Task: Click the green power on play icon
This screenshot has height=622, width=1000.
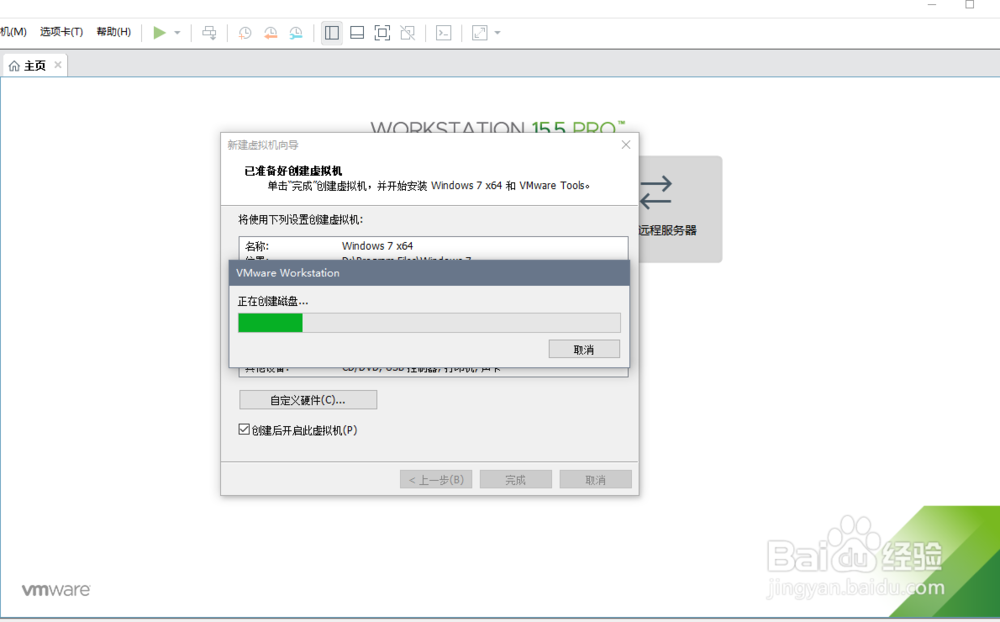Action: [x=159, y=33]
